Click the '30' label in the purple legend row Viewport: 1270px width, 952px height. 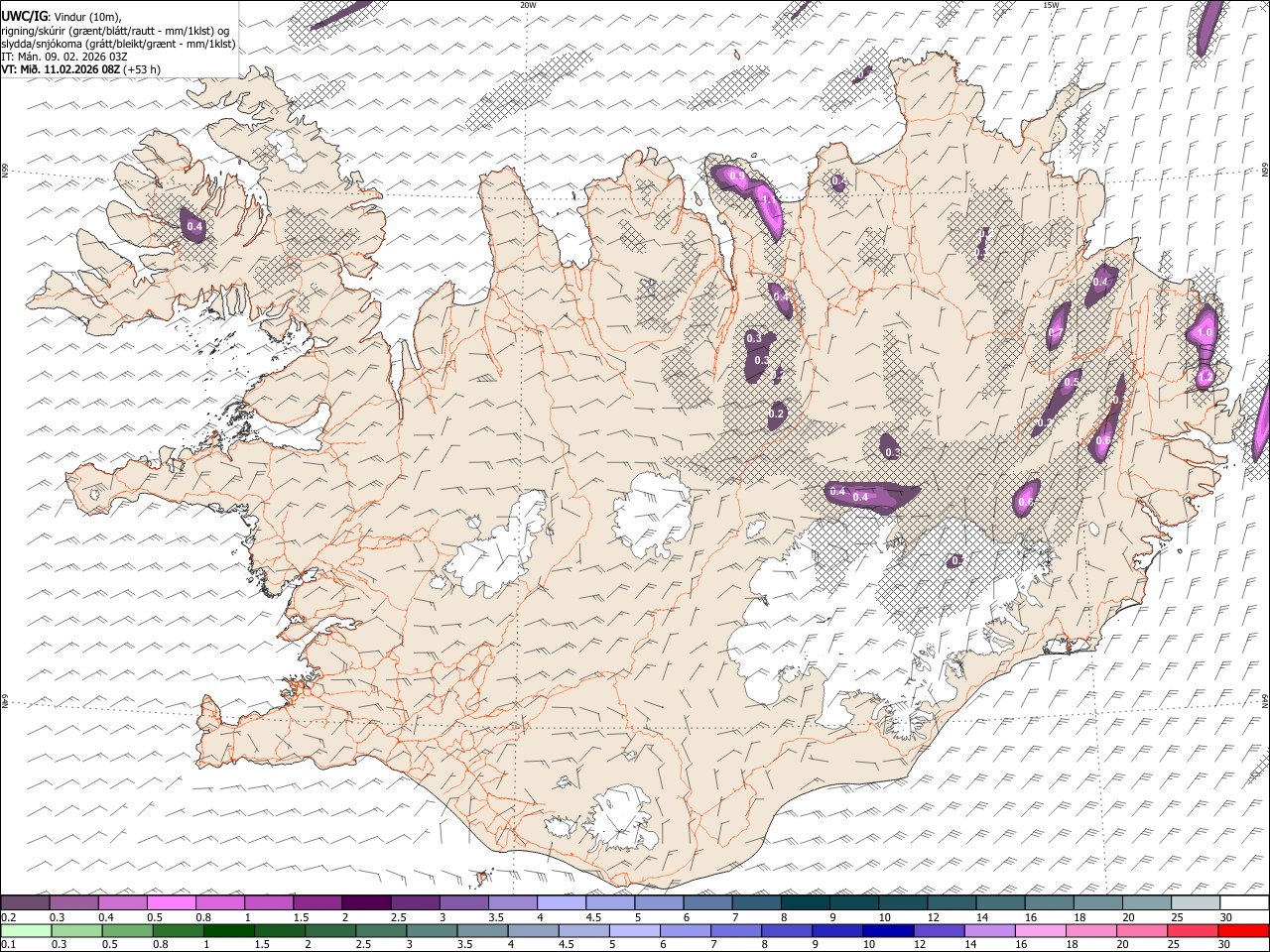coord(1226,917)
